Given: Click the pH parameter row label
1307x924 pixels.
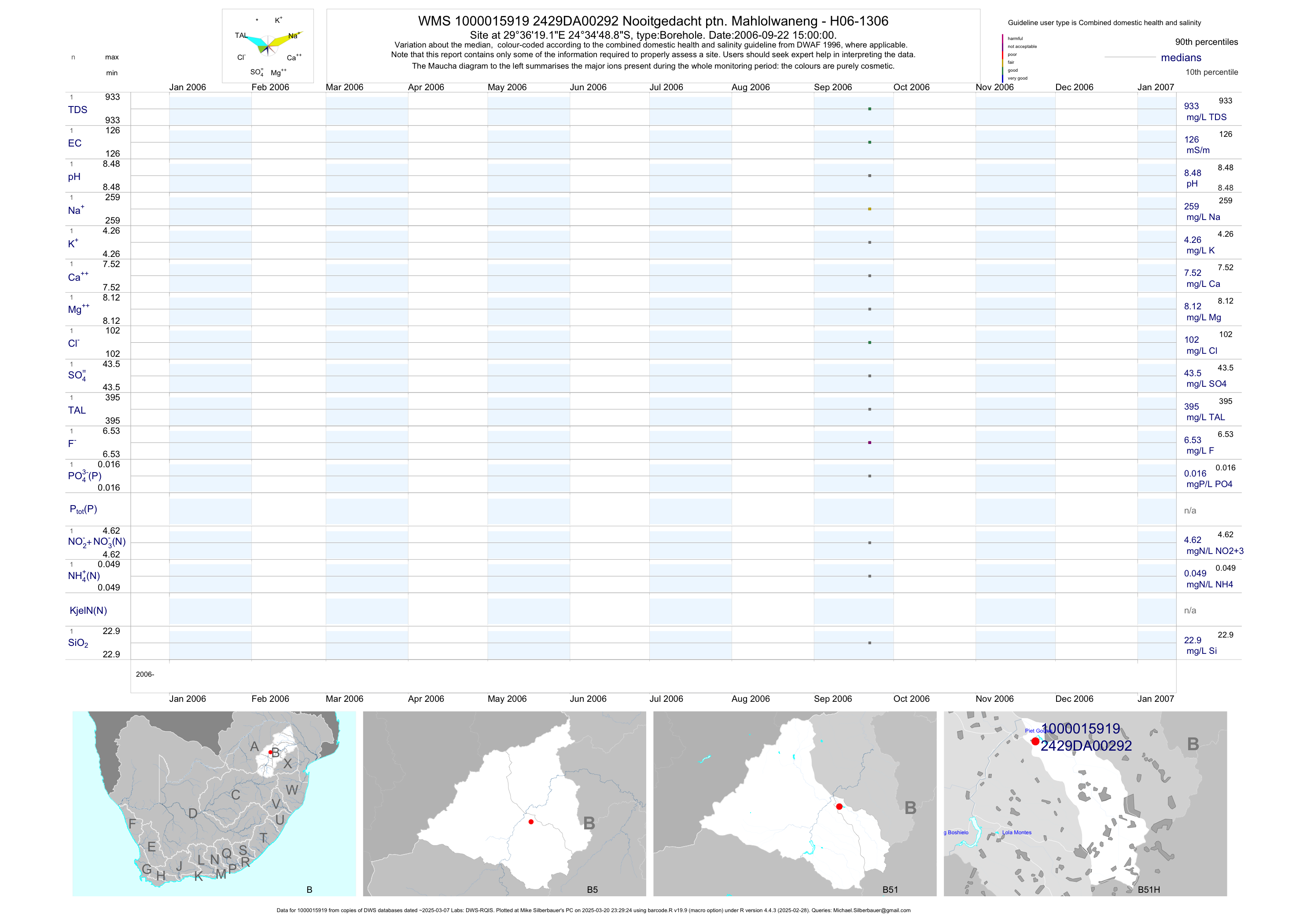Looking at the screenshot, I should tap(74, 176).
